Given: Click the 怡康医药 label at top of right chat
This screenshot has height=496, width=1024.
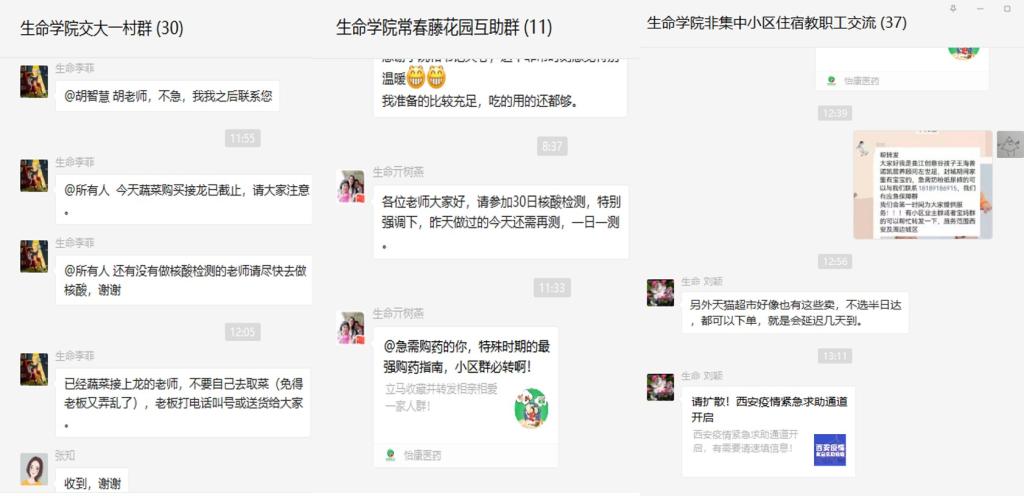Looking at the screenshot, I should [x=861, y=81].
